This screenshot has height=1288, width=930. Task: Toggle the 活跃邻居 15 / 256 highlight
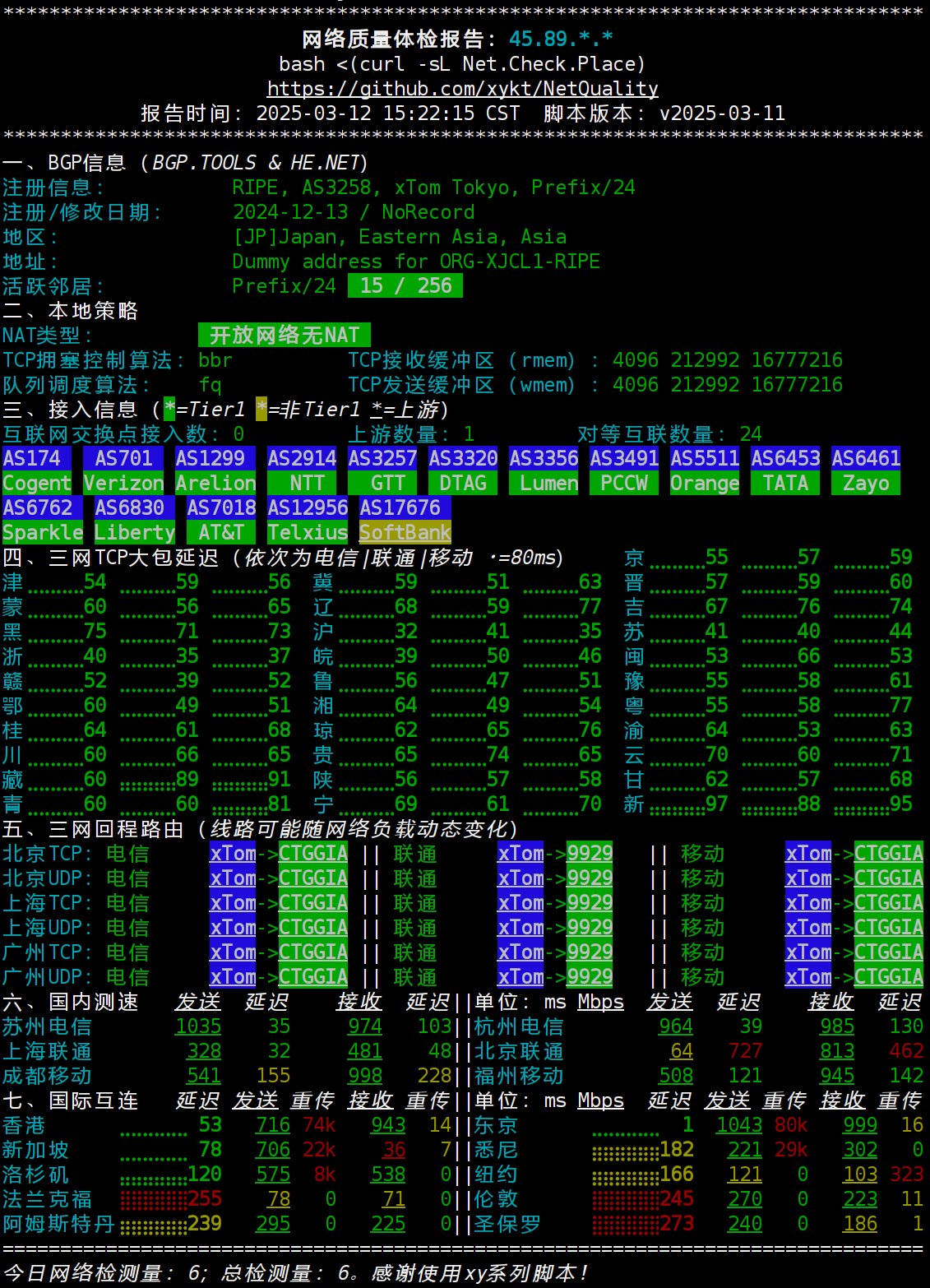(405, 285)
